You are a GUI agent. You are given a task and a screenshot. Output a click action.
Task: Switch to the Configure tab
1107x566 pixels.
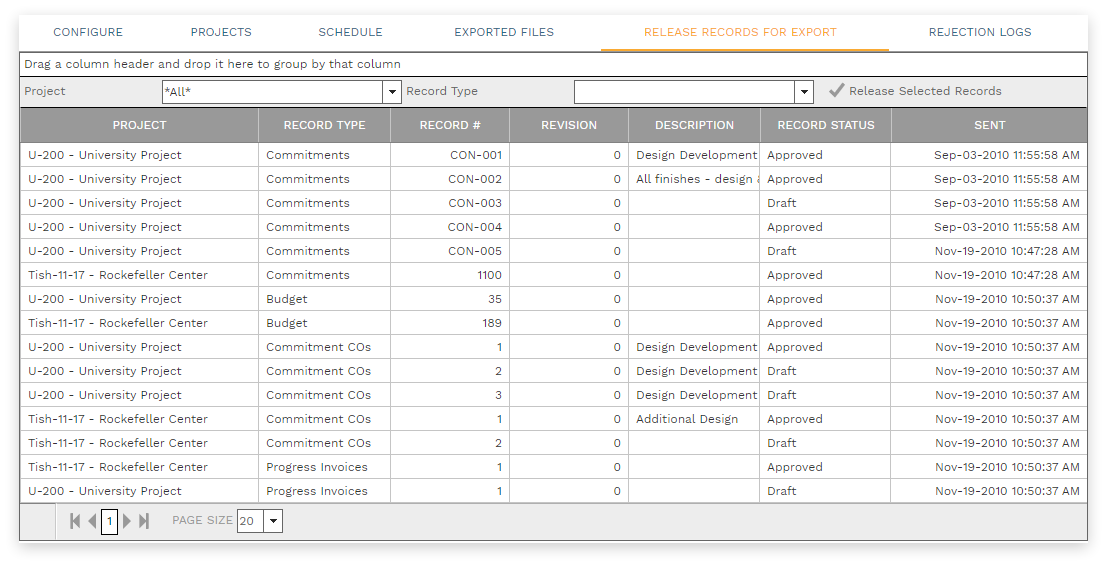(x=88, y=32)
